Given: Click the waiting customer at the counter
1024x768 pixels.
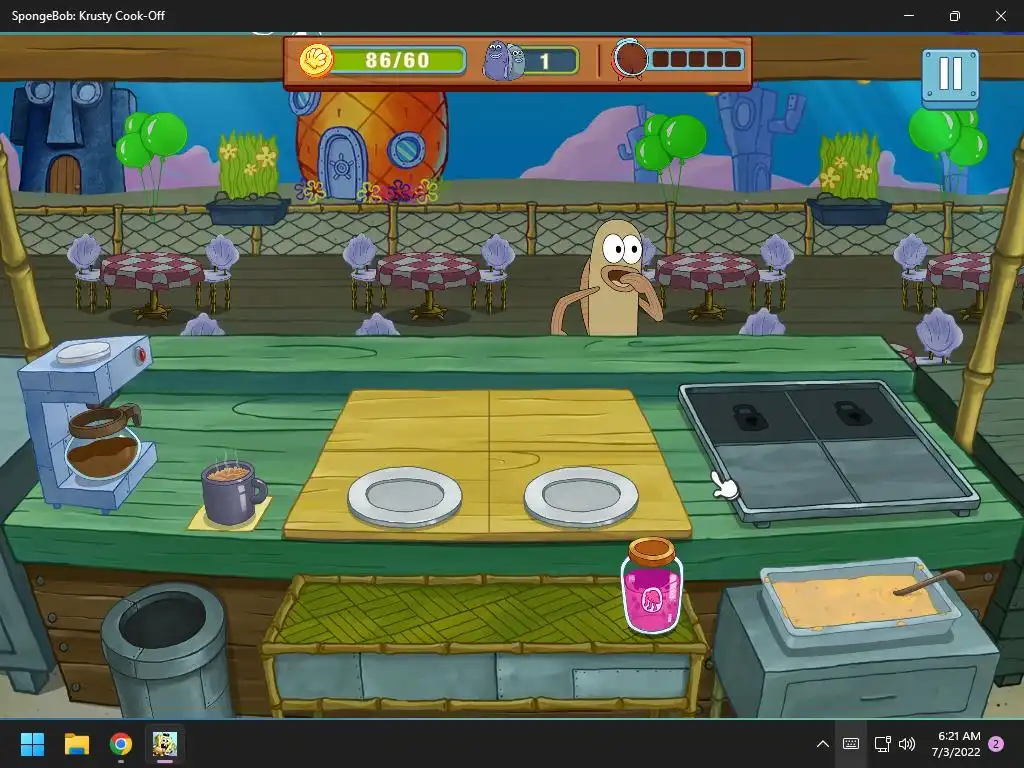Looking at the screenshot, I should [611, 280].
